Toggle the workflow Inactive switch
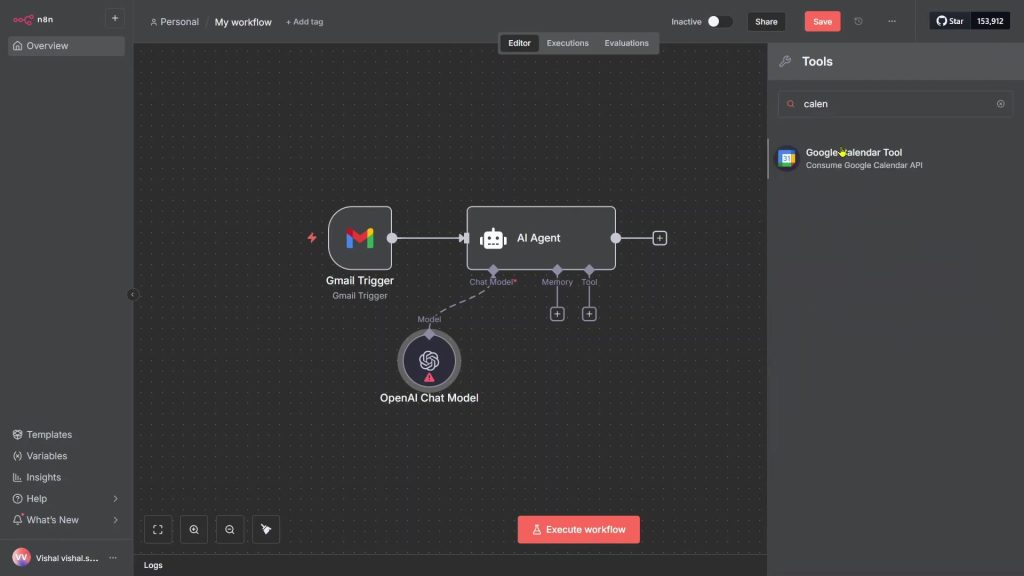 coord(719,21)
